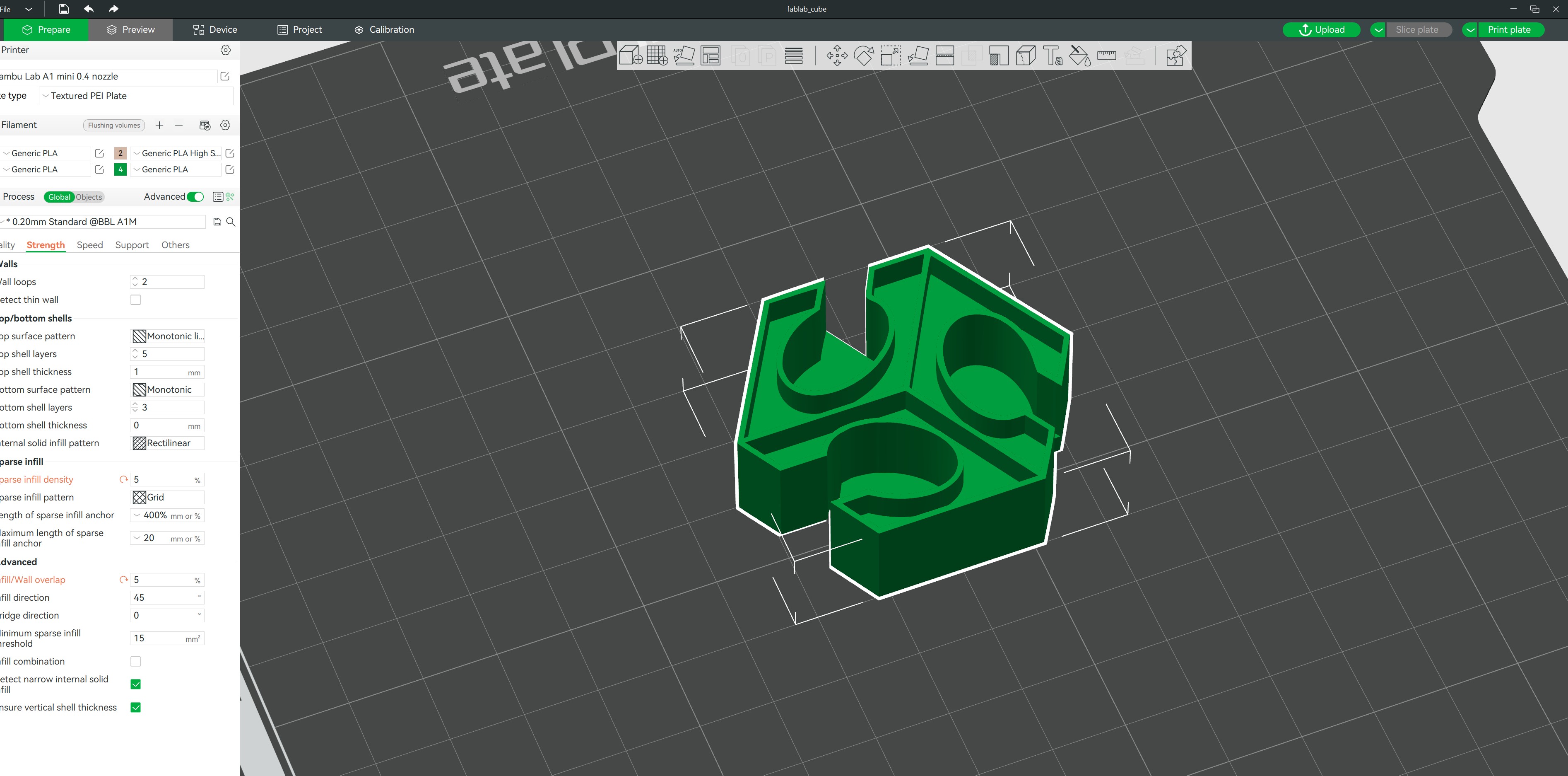Click the compare presets list icon
The width and height of the screenshot is (1568, 776).
coord(217,197)
